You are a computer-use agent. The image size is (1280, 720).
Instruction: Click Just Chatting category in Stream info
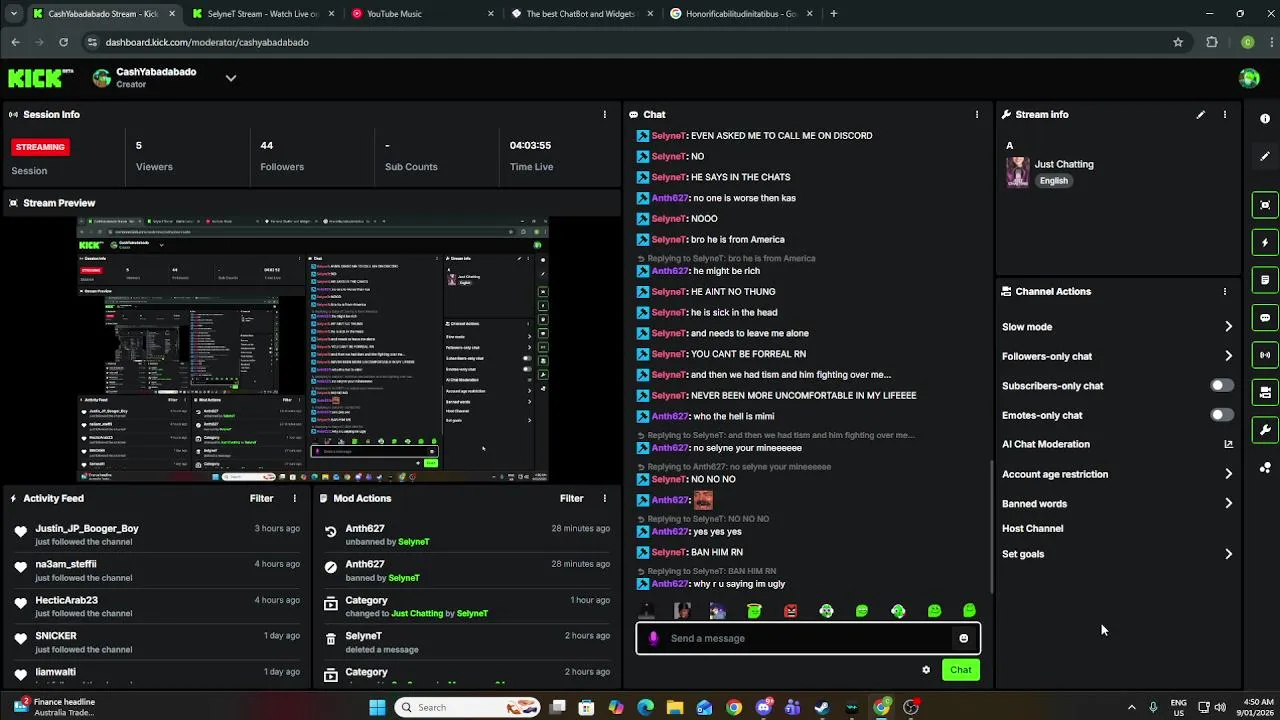tap(1064, 164)
